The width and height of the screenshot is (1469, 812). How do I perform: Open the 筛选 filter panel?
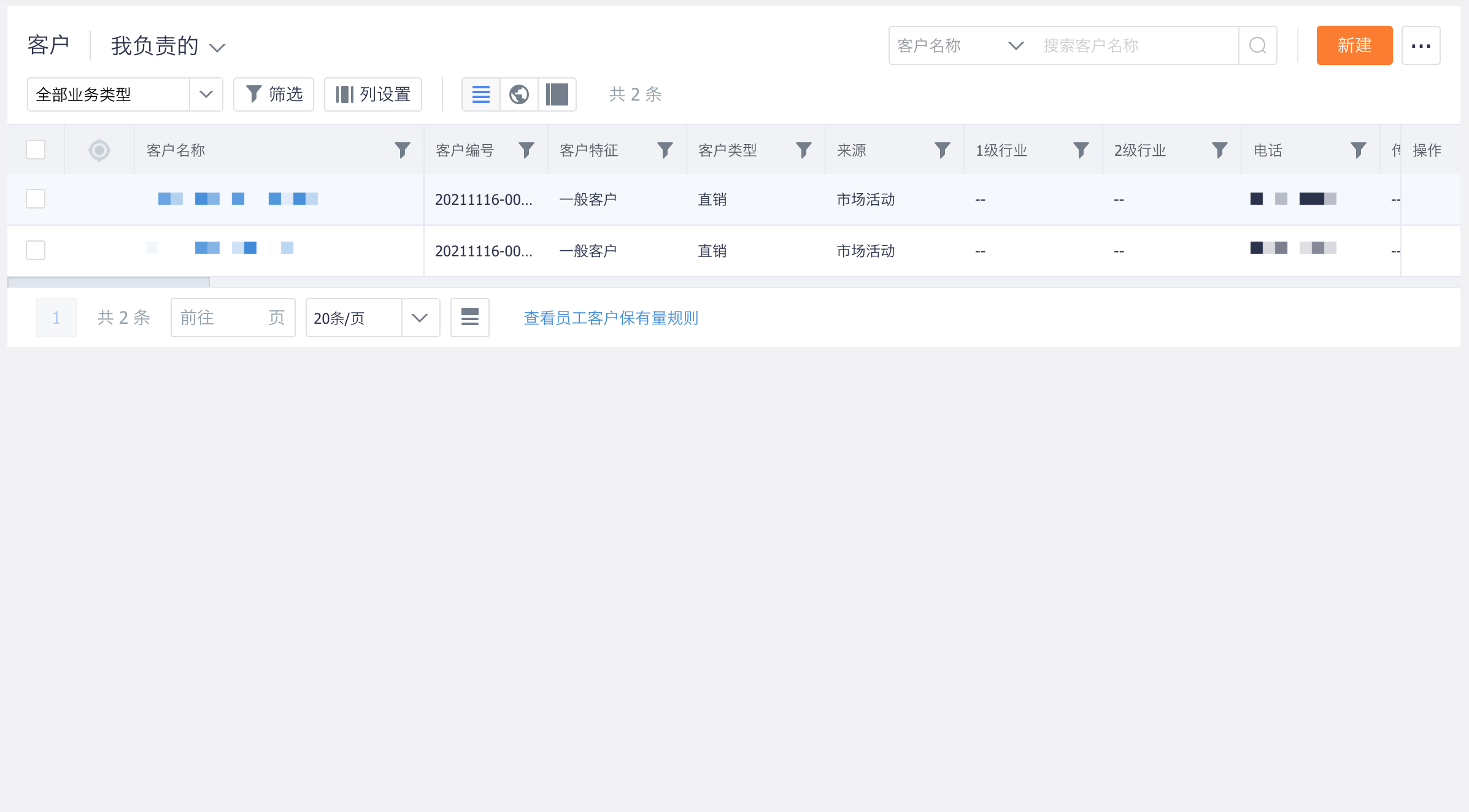(273, 94)
